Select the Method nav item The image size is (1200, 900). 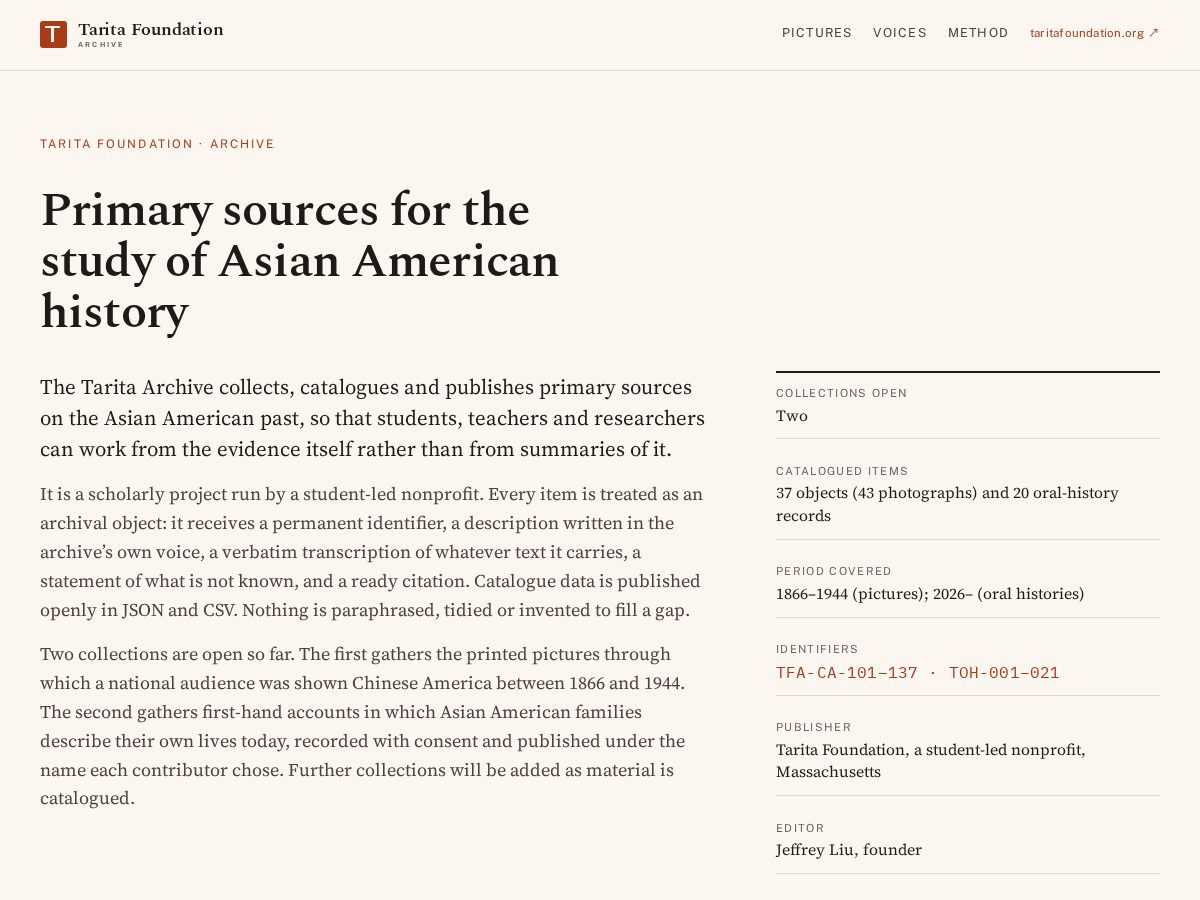tap(978, 33)
